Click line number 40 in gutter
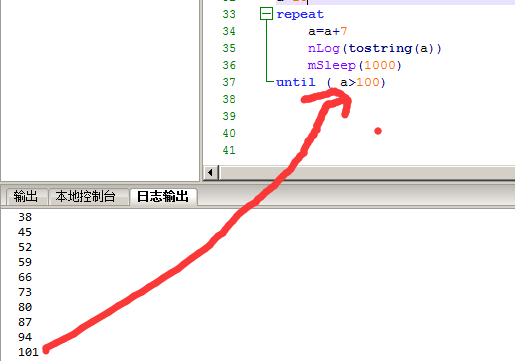Image resolution: width=515 pixels, height=361 pixels. [229, 133]
